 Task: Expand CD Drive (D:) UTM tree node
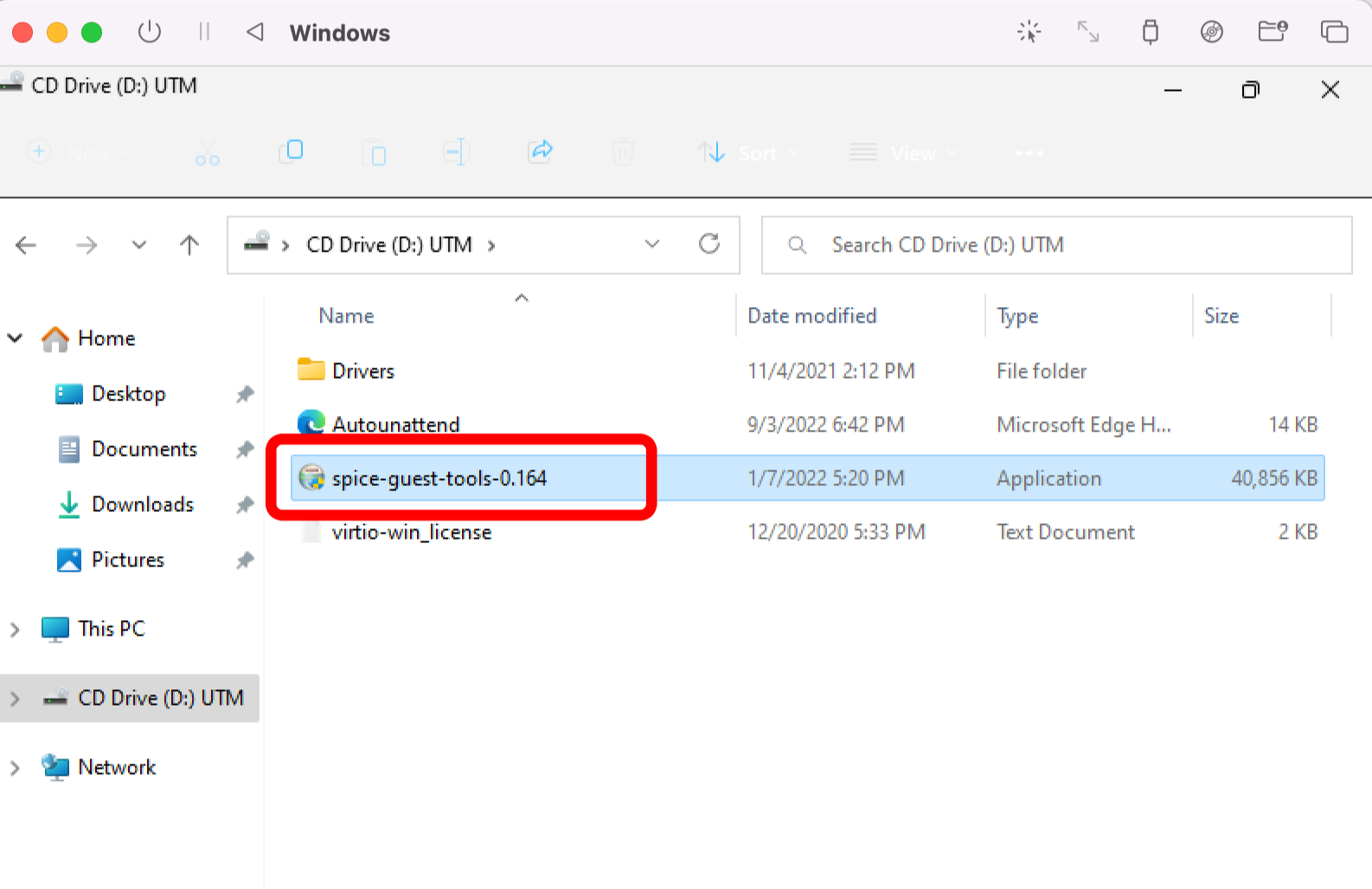point(15,699)
